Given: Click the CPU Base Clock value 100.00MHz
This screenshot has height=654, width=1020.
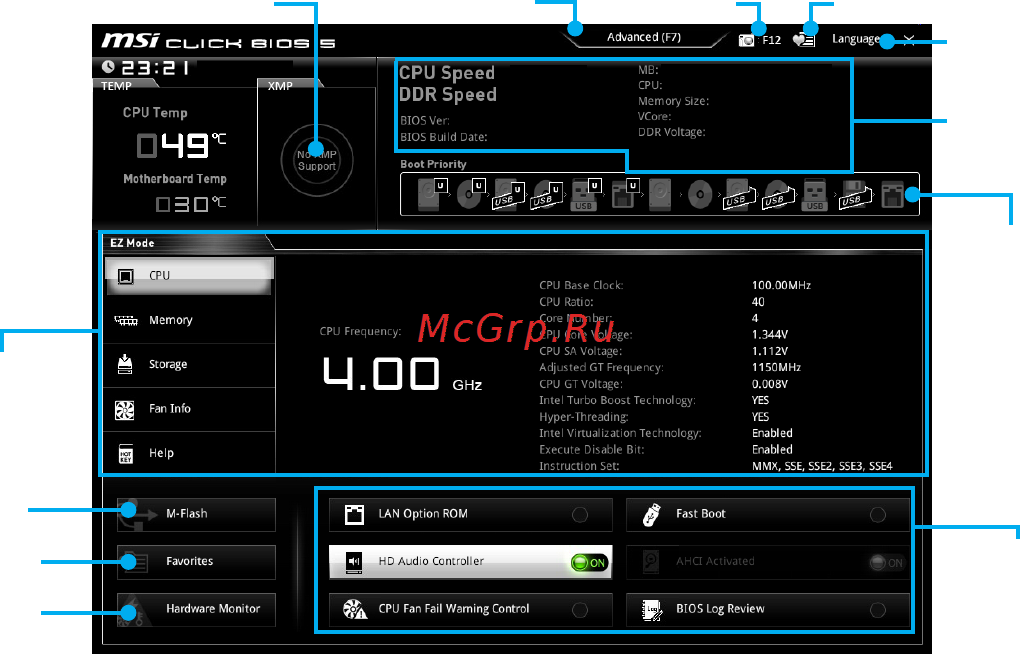Looking at the screenshot, I should pos(781,285).
